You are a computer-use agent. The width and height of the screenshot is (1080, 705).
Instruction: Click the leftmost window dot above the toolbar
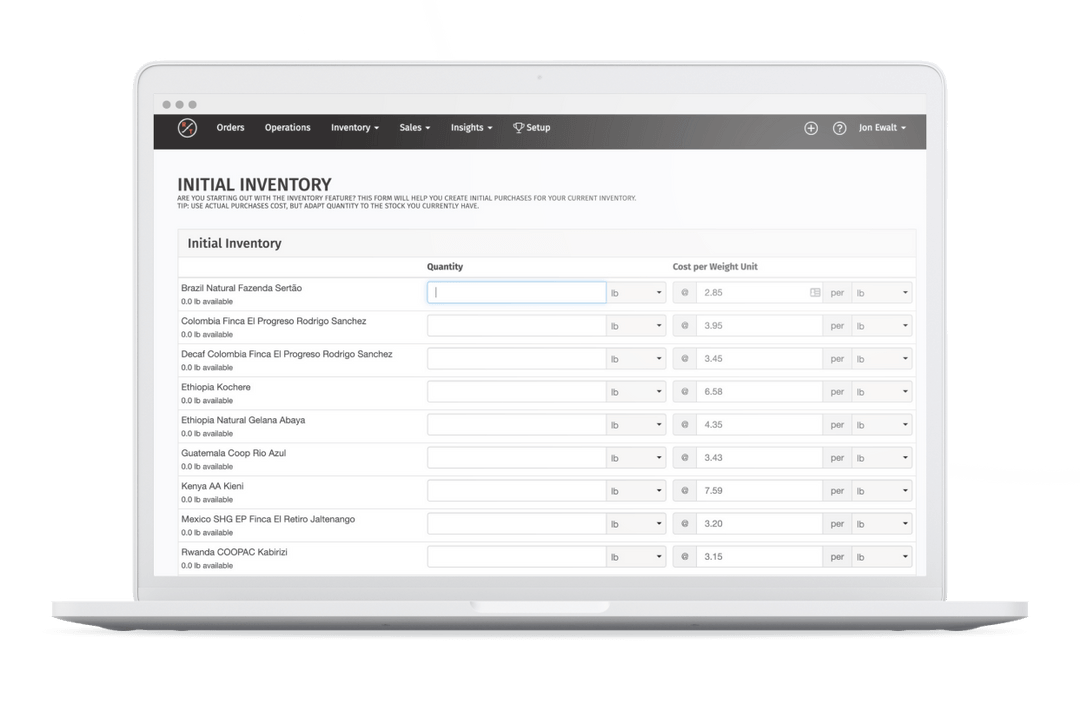pos(166,104)
